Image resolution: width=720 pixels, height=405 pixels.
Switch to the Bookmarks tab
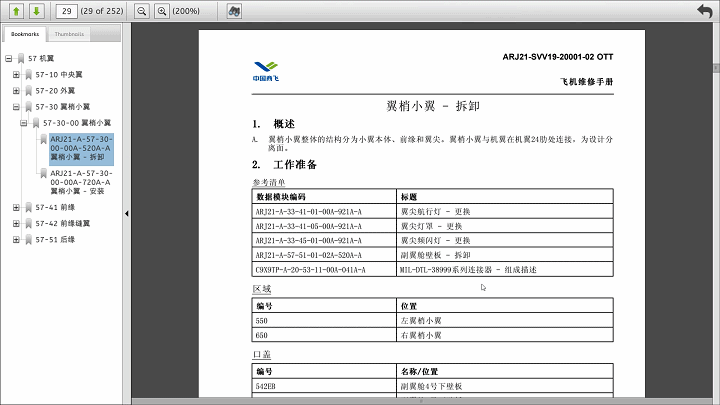pos(25,34)
